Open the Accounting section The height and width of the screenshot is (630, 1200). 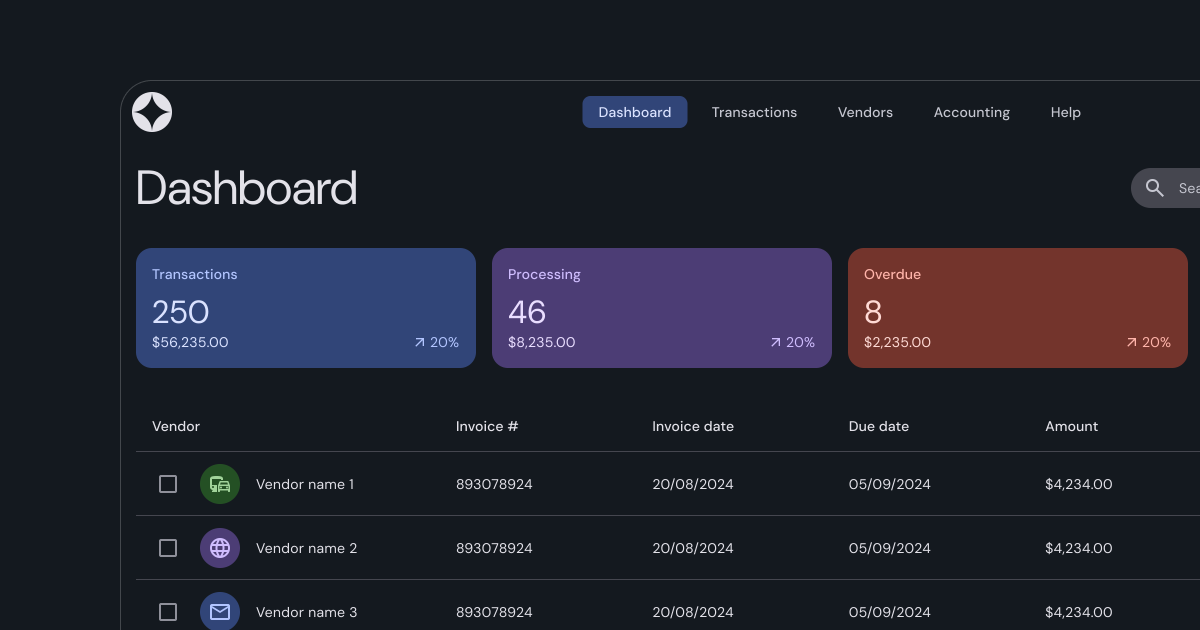[971, 112]
